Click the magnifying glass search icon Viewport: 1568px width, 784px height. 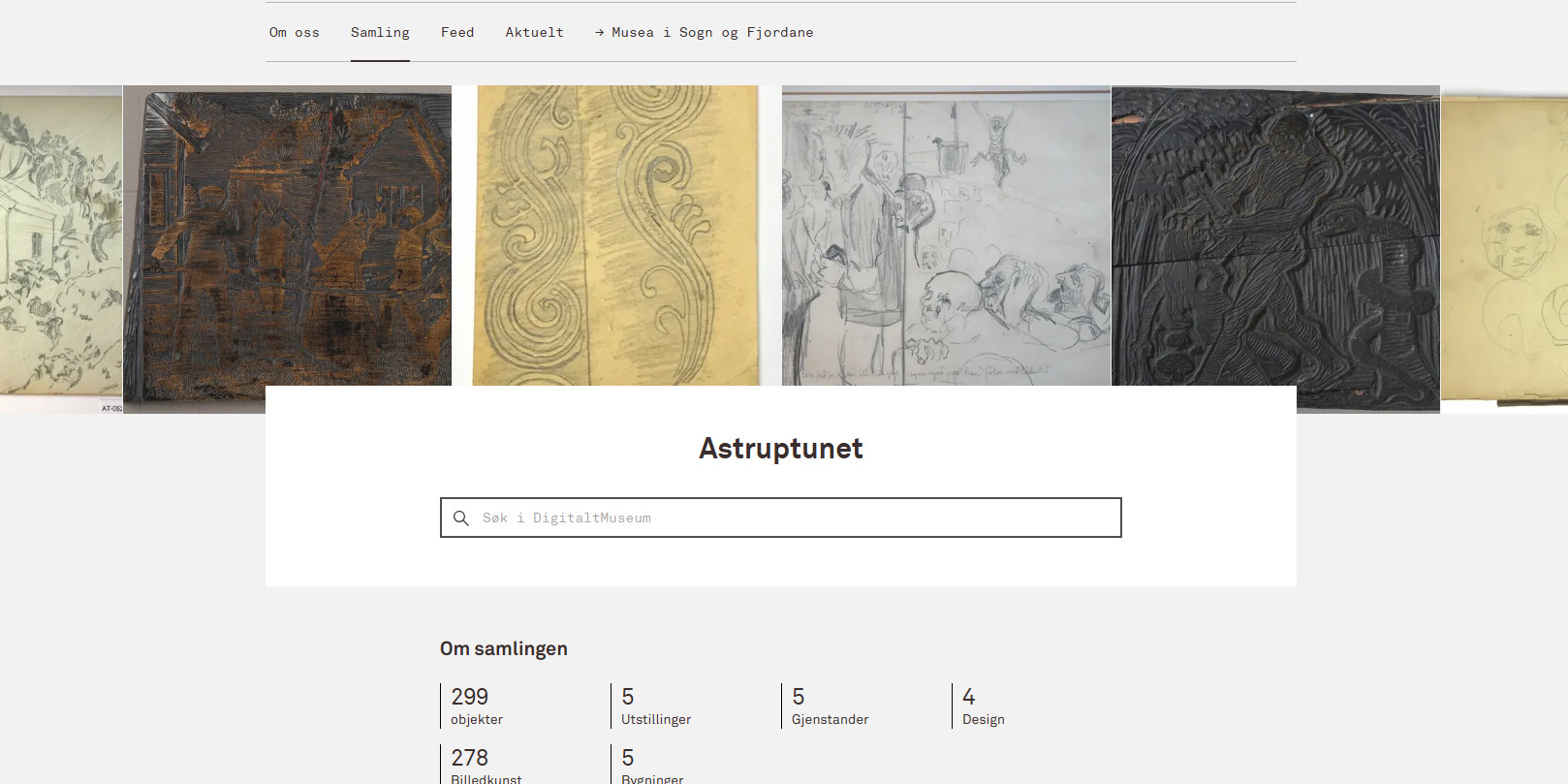click(x=461, y=518)
